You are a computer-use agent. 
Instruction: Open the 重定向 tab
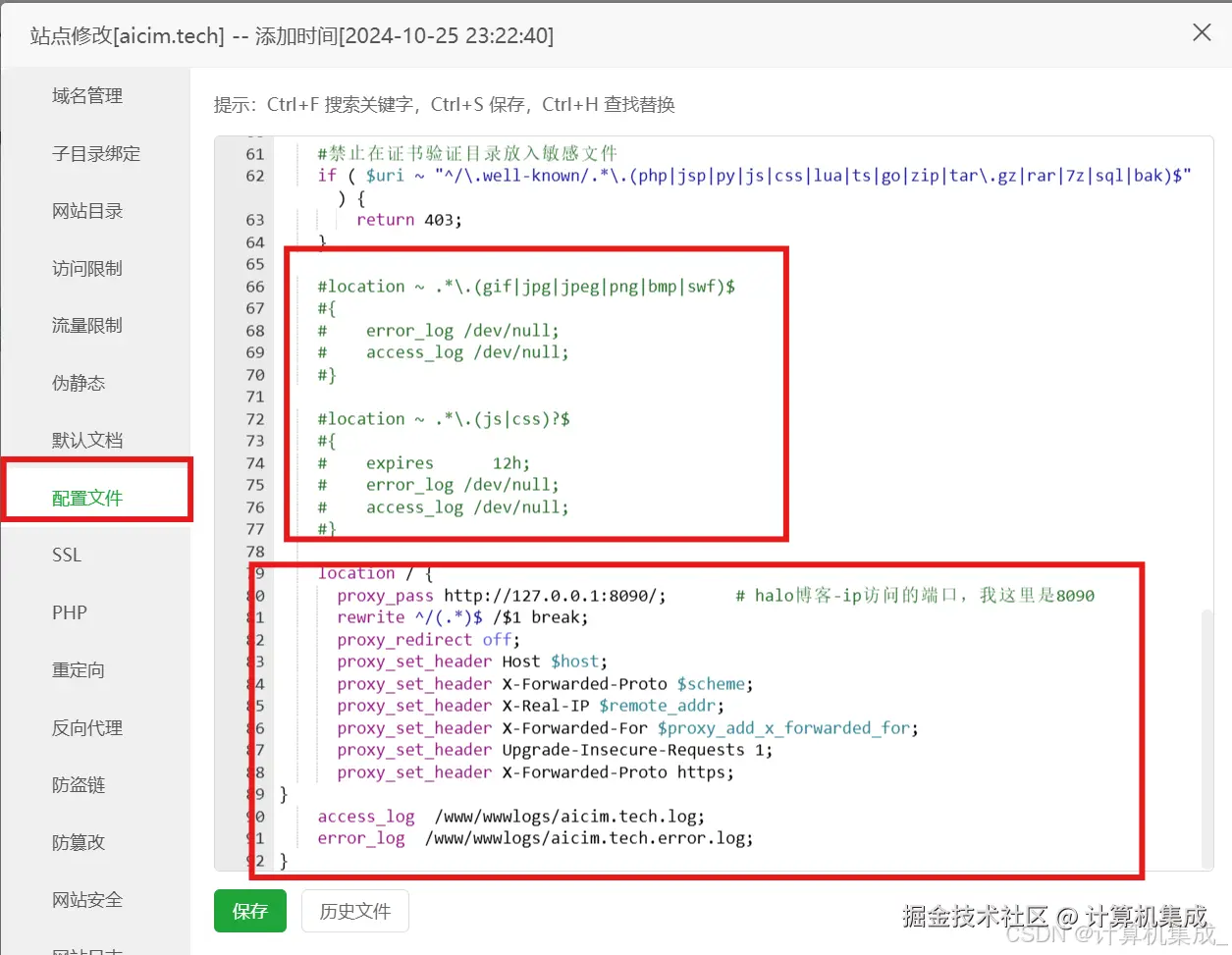pyautogui.click(x=79, y=670)
